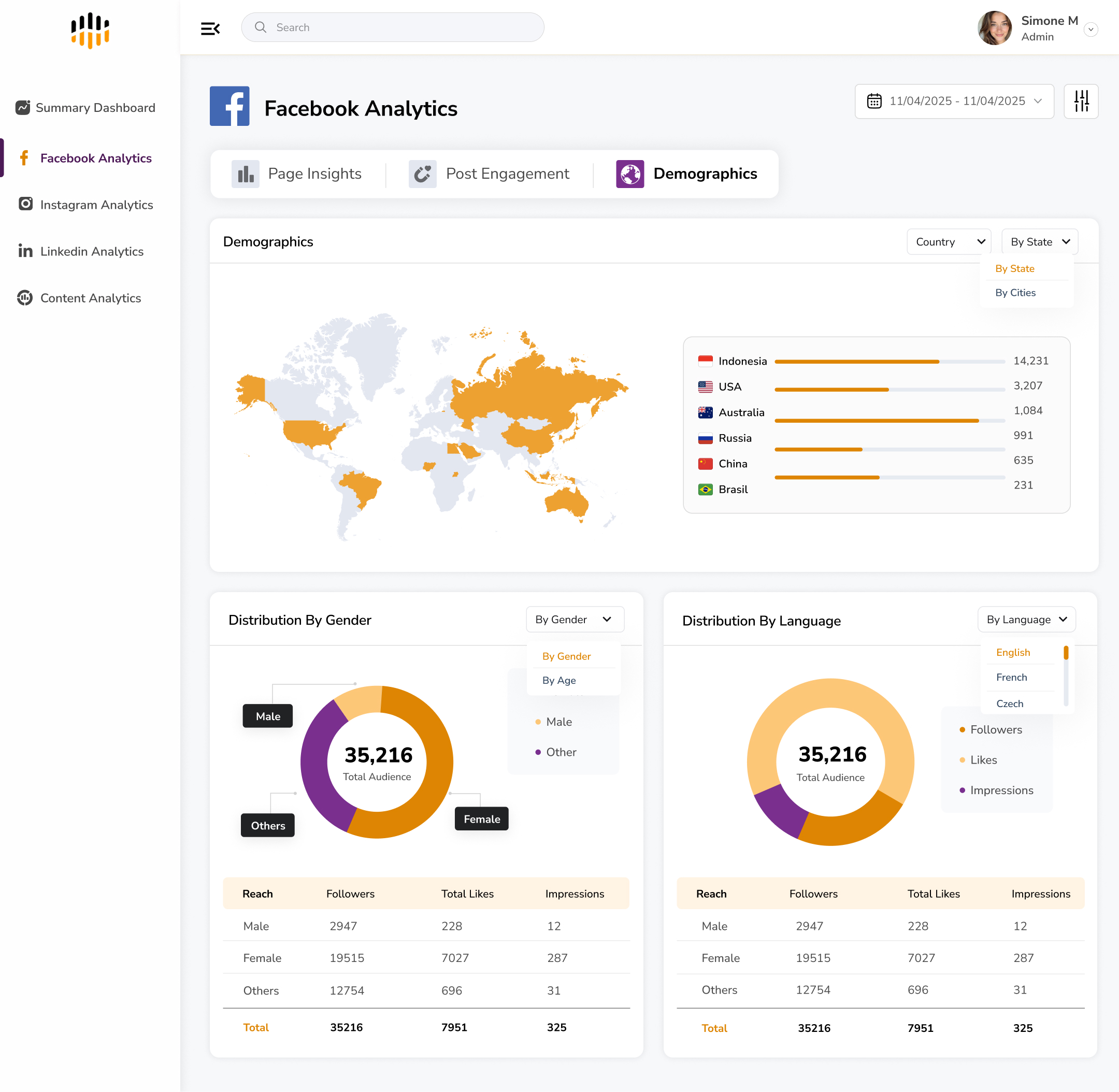
Task: Open Linkedin Analytics page
Action: click(81, 251)
